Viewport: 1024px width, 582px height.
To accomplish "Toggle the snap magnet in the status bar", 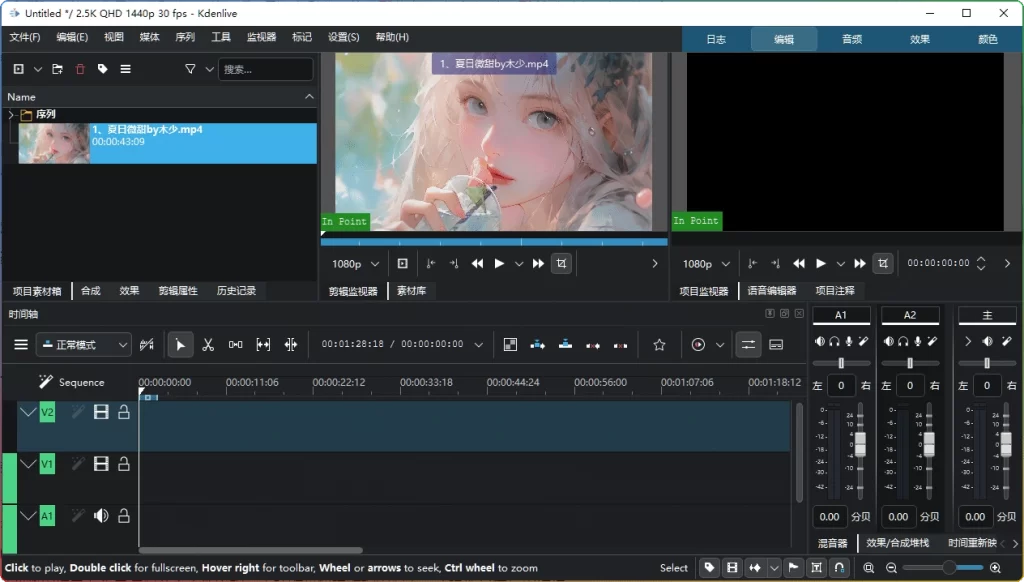I will tap(841, 568).
